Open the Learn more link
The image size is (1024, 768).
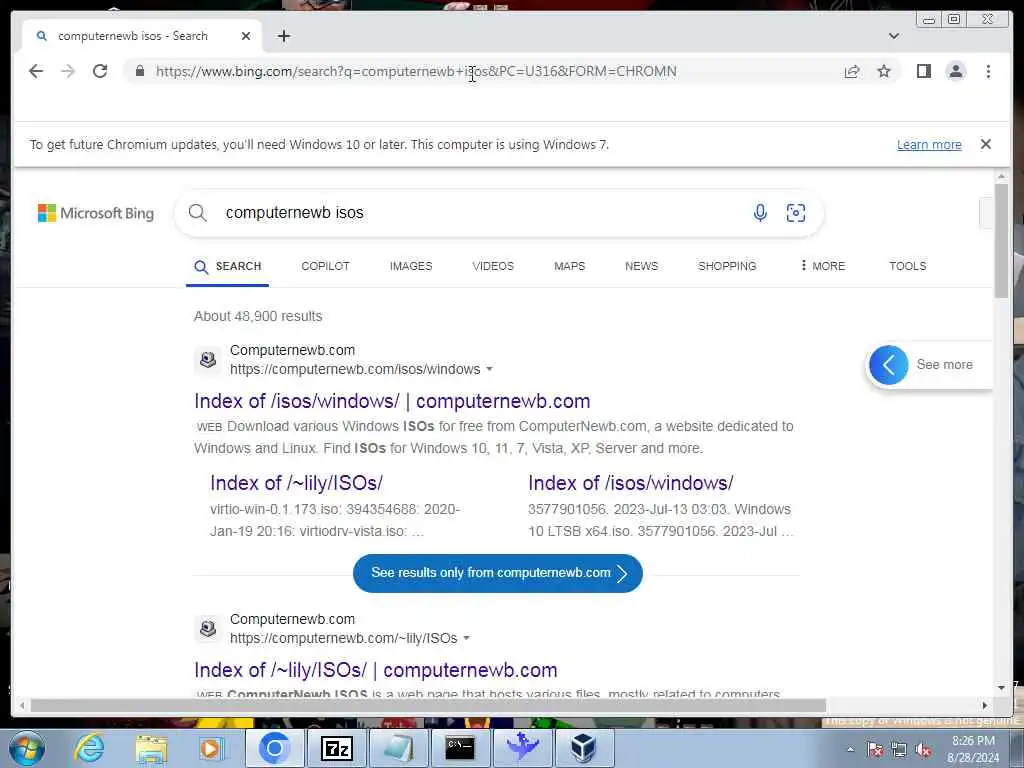coord(929,145)
